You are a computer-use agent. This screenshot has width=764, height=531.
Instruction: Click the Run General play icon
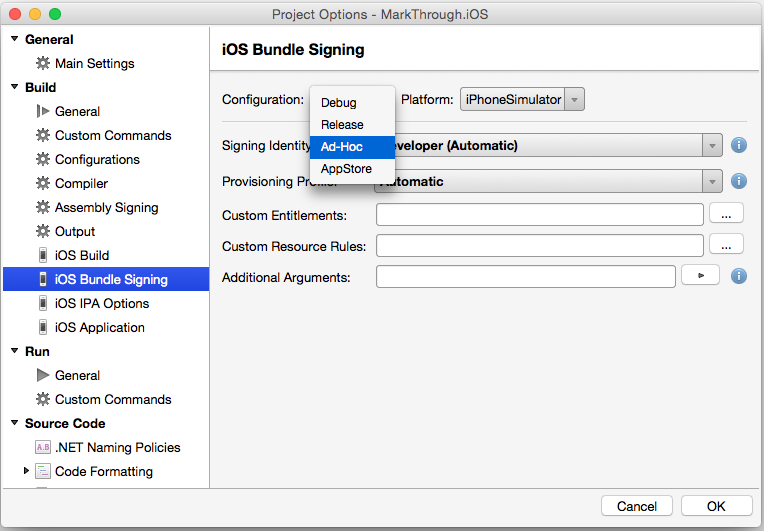point(42,375)
